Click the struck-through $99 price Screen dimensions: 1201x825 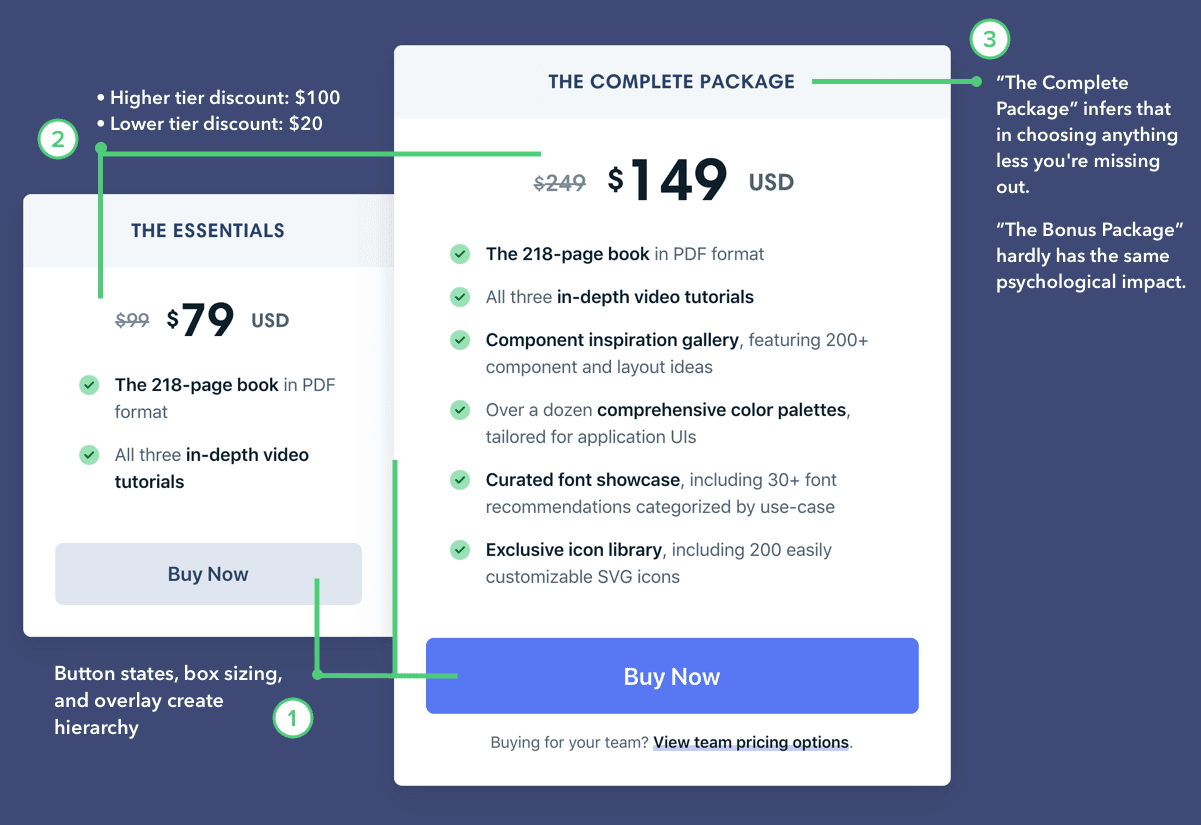132,321
